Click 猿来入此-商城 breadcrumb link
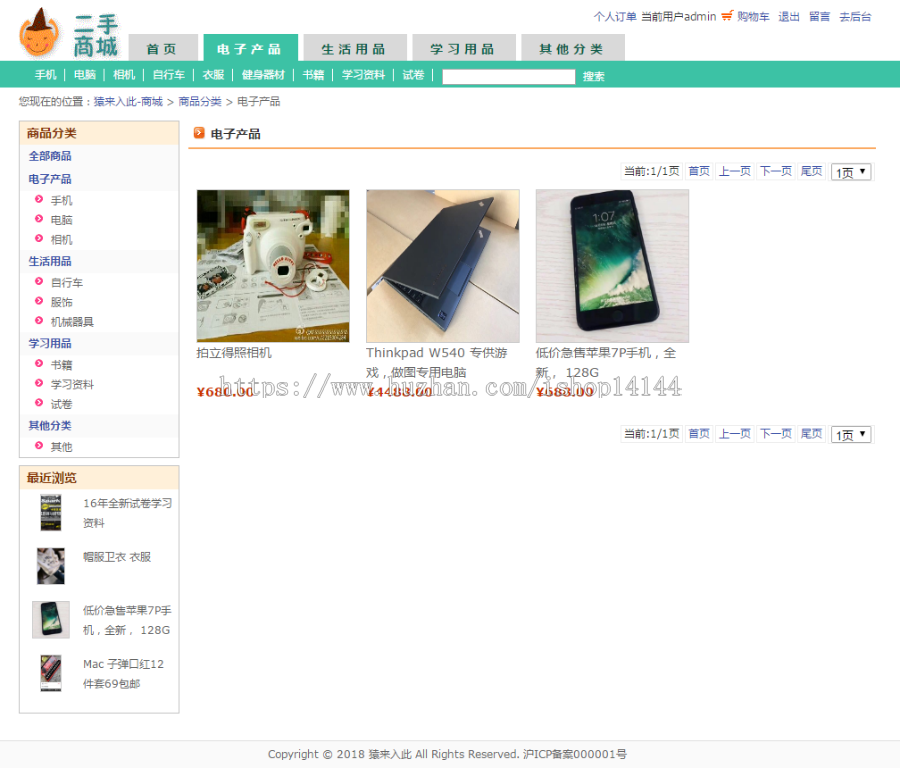This screenshot has width=900, height=768. click(129, 102)
